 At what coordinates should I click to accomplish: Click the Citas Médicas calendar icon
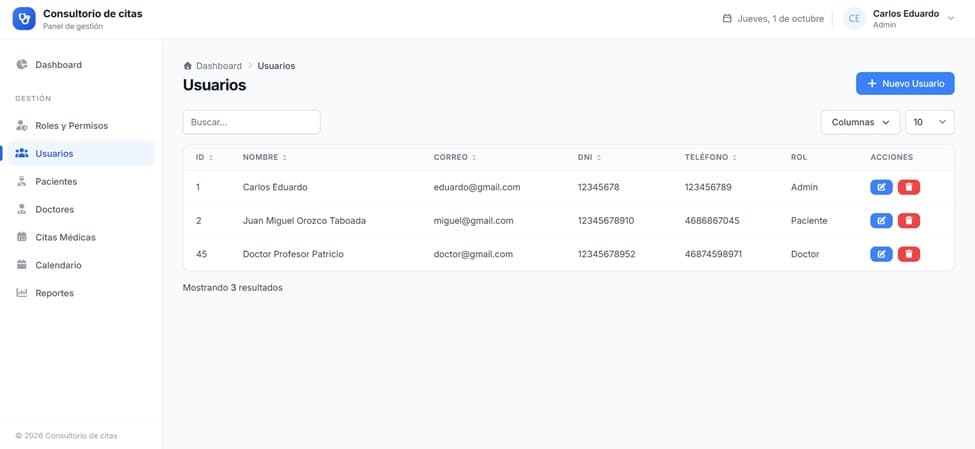[x=22, y=237]
